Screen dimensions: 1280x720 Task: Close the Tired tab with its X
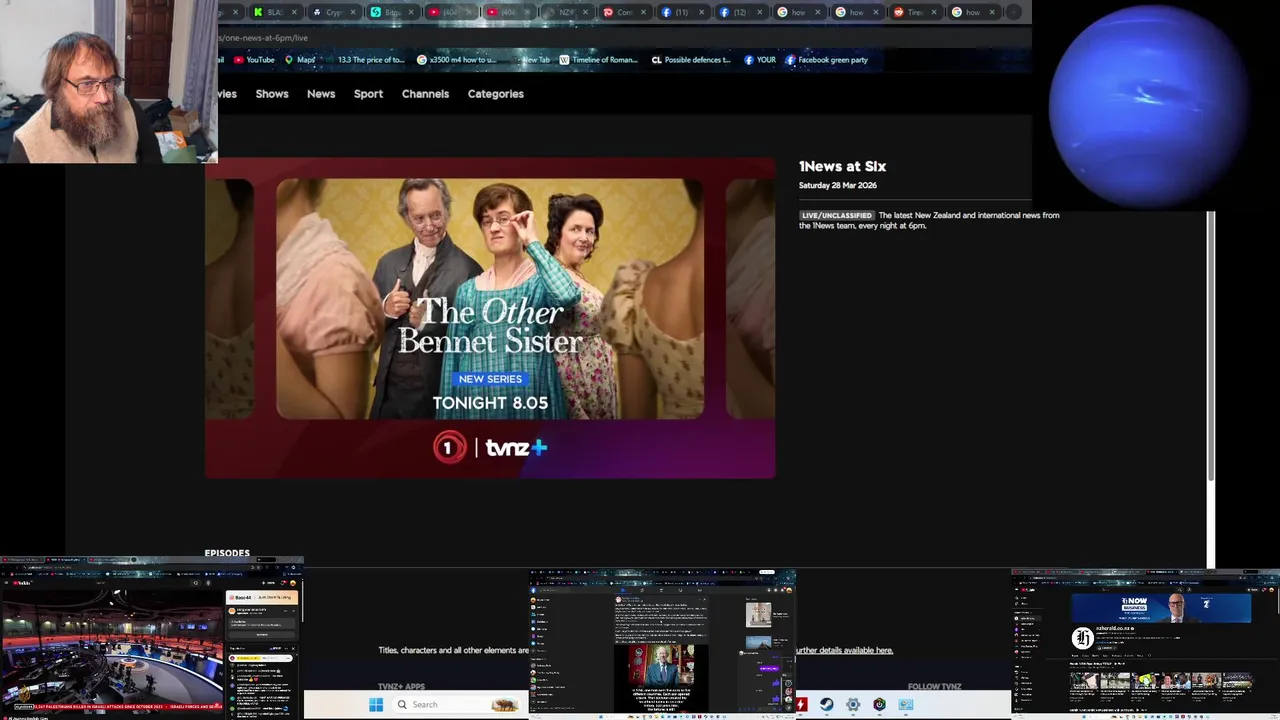point(932,12)
